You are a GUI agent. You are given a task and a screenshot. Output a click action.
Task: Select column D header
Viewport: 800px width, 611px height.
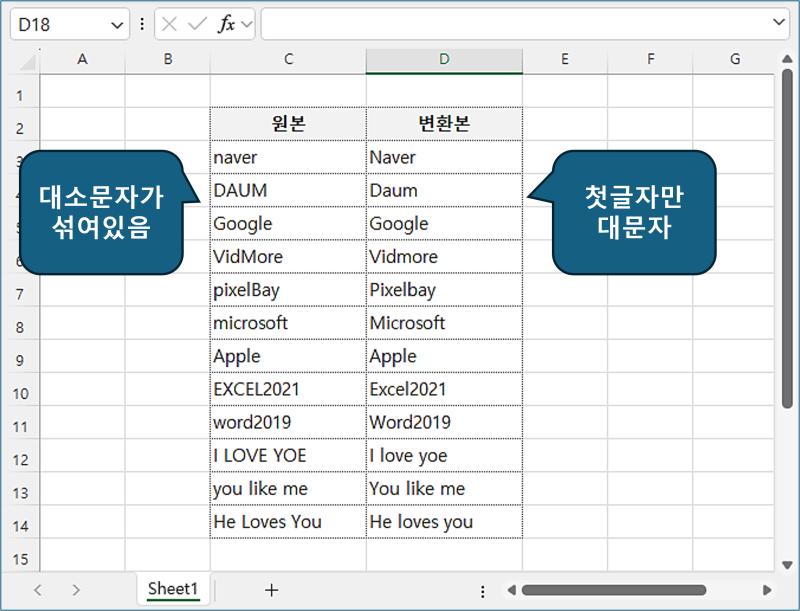tap(444, 59)
